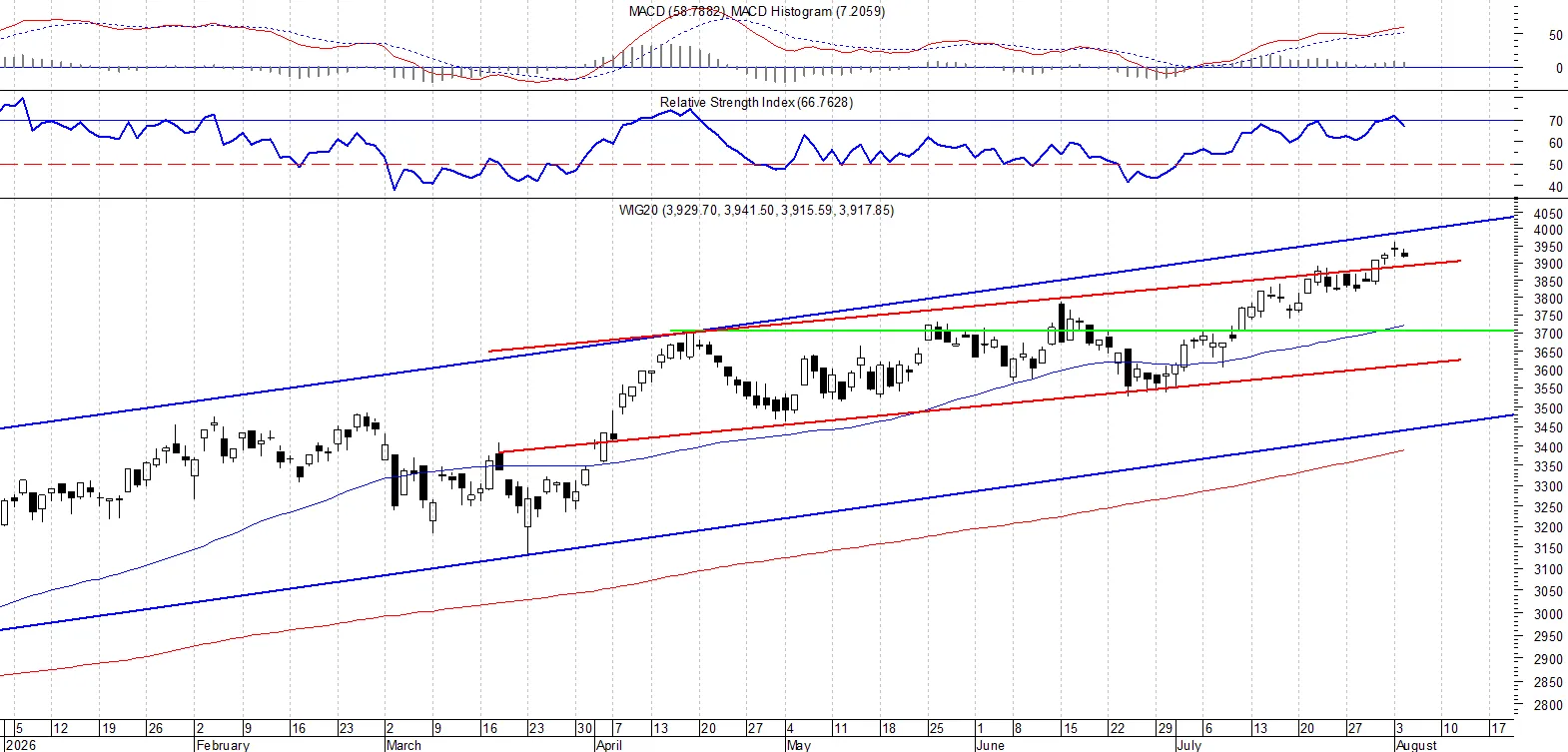Select the 60 level on RSI scale
1568x752 pixels.
[x=1555, y=143]
